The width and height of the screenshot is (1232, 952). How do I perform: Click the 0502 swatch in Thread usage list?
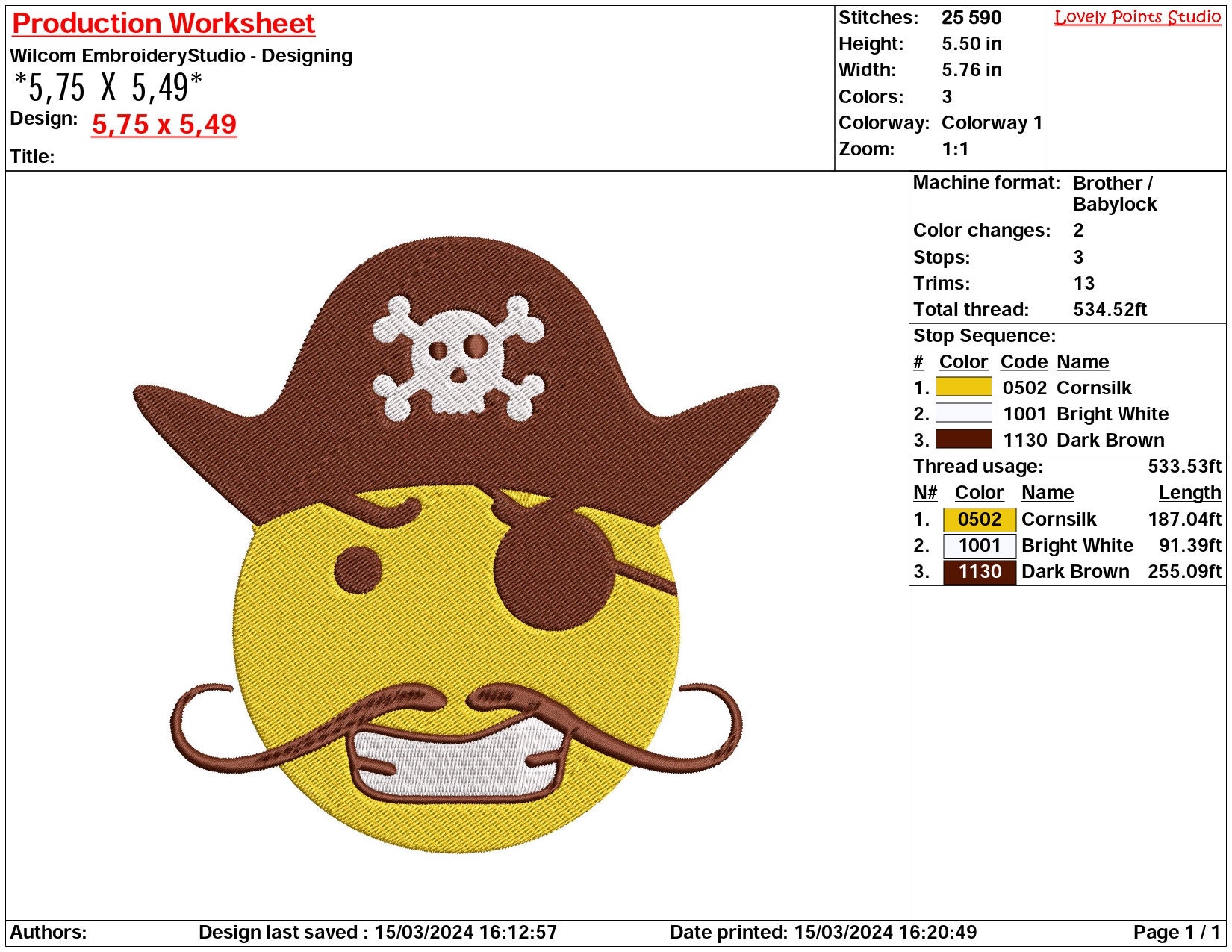tap(980, 519)
